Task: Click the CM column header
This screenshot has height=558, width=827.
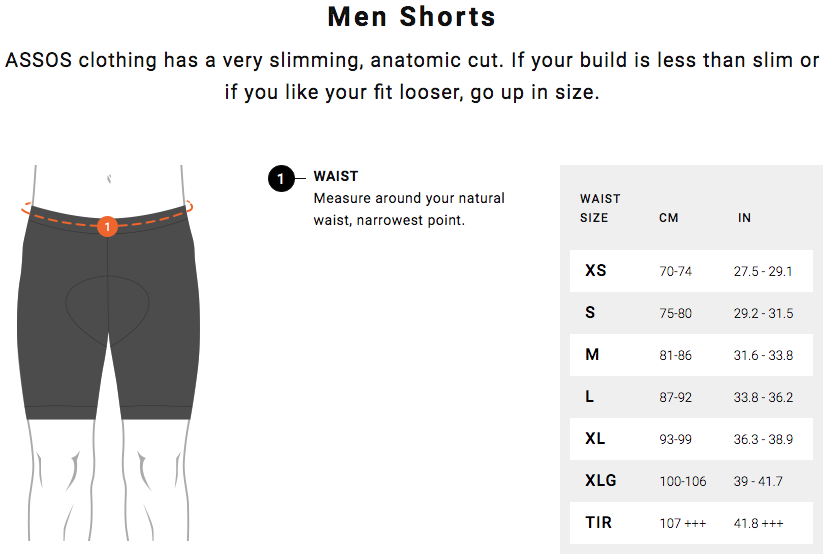Action: coord(668,218)
